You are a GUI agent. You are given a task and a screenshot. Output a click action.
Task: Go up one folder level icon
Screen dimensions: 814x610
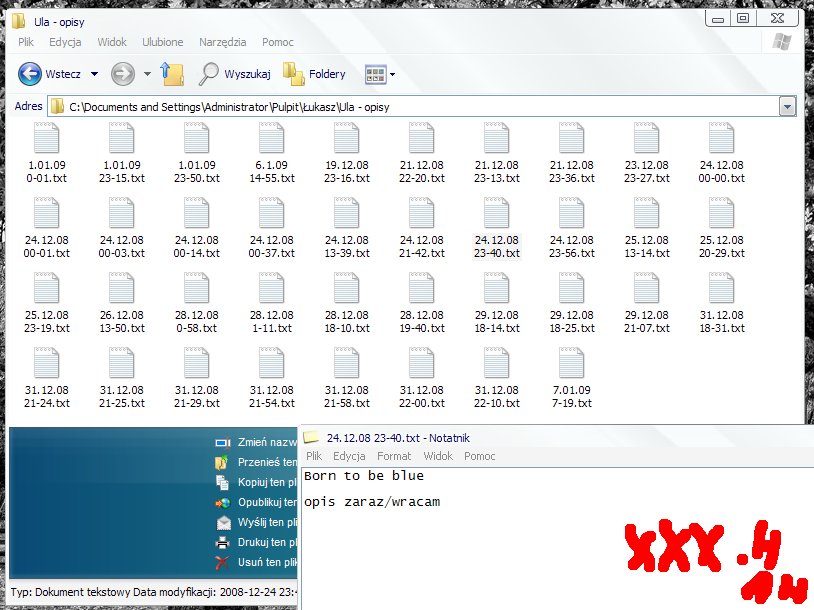point(172,74)
